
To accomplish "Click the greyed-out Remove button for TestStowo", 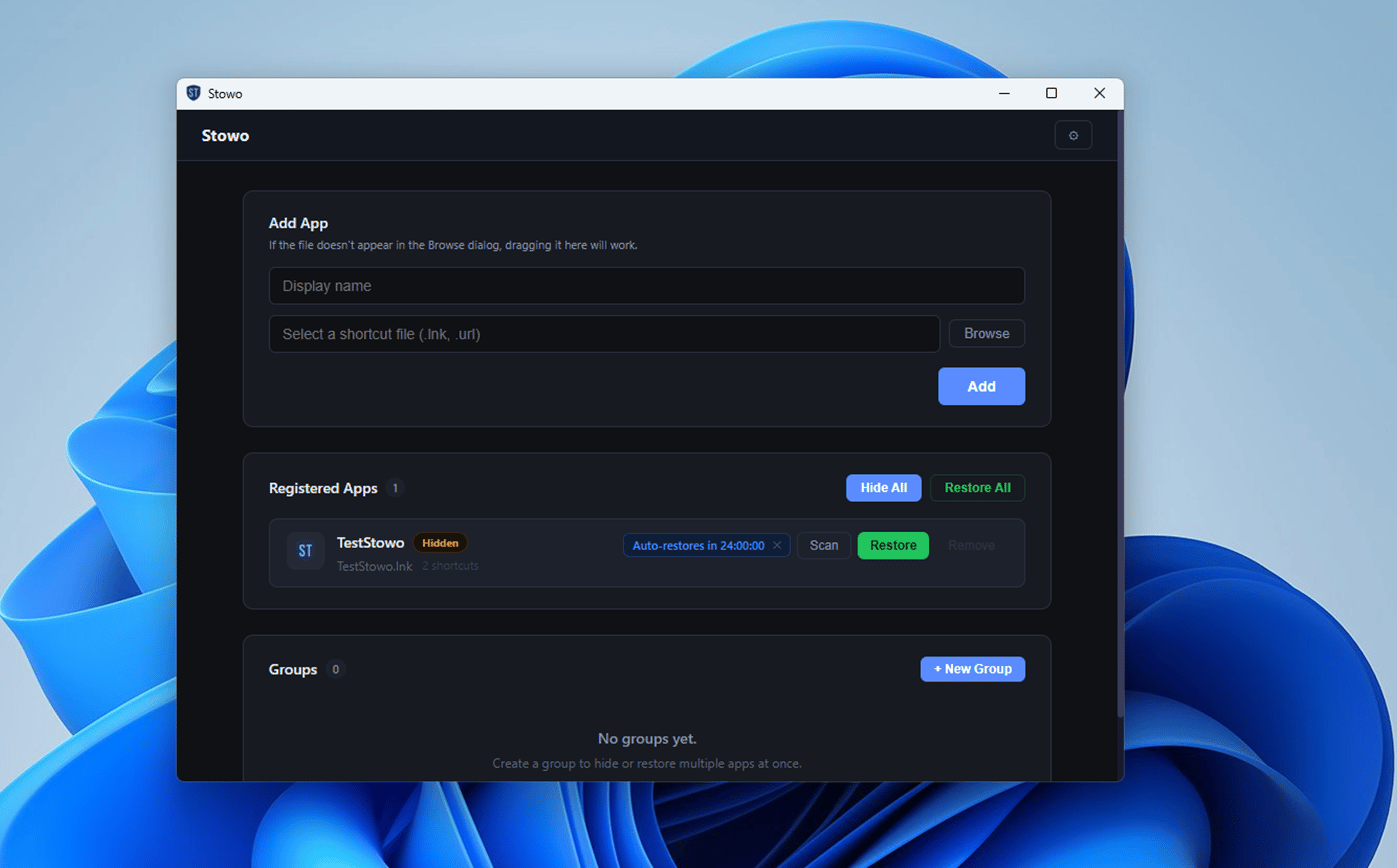I will [971, 545].
